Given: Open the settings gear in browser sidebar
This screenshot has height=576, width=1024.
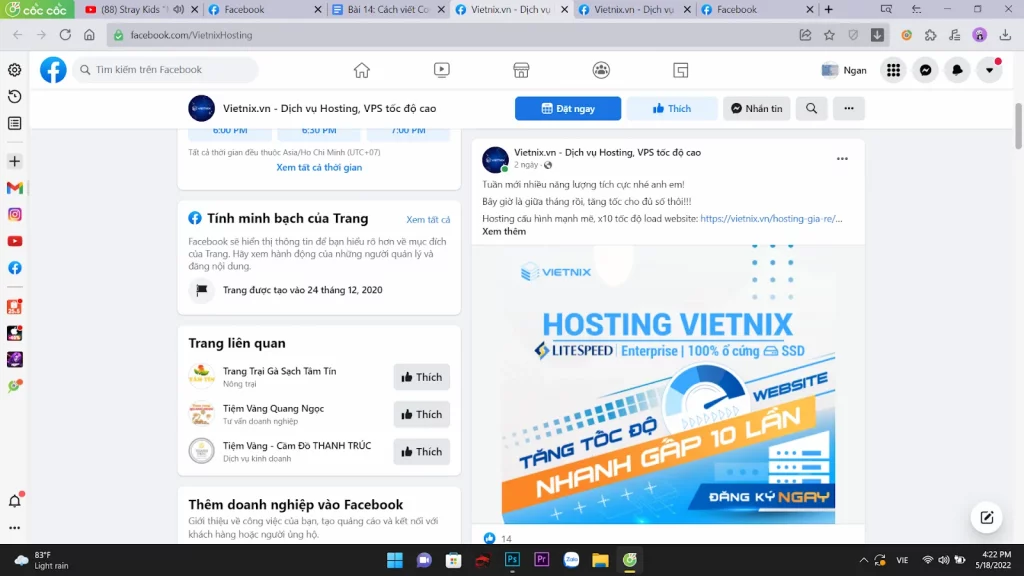Looking at the screenshot, I should 14,70.
